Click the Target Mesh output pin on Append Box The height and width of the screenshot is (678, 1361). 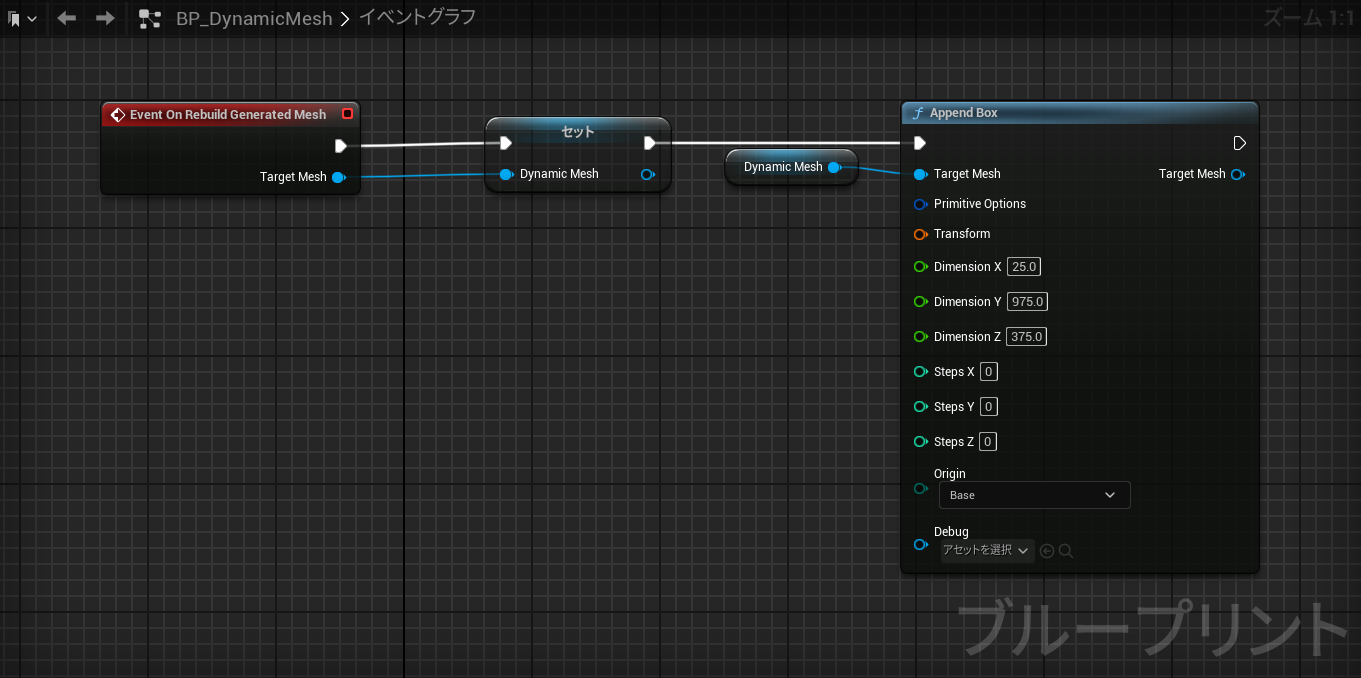coord(1238,173)
